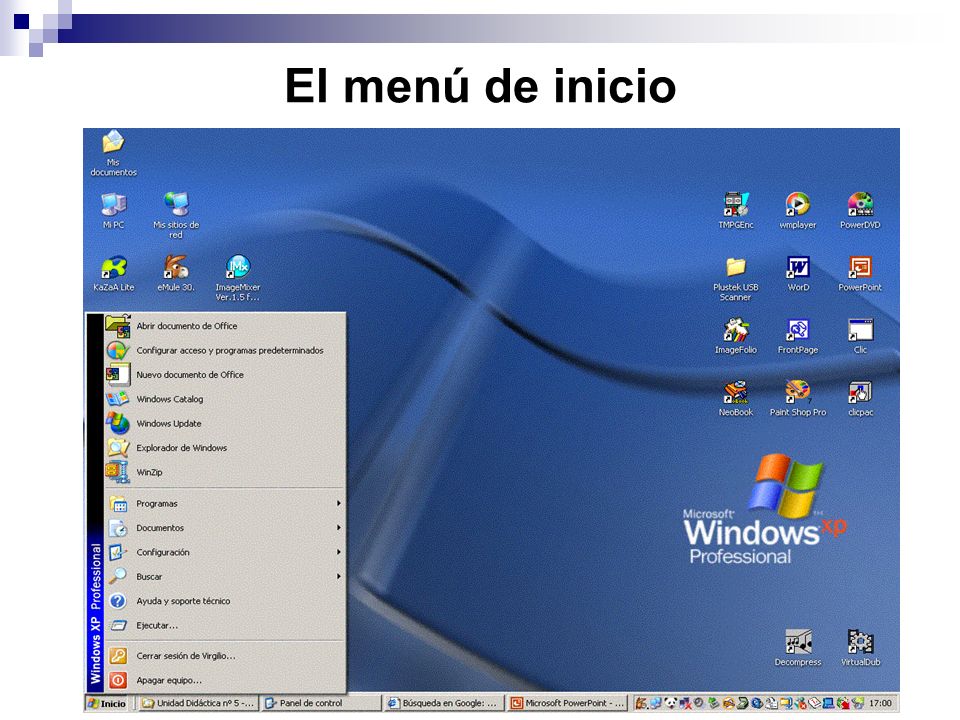Viewport: 960px width, 720px height.
Task: Expand the Buscar submenu
Action: [x=225, y=577]
